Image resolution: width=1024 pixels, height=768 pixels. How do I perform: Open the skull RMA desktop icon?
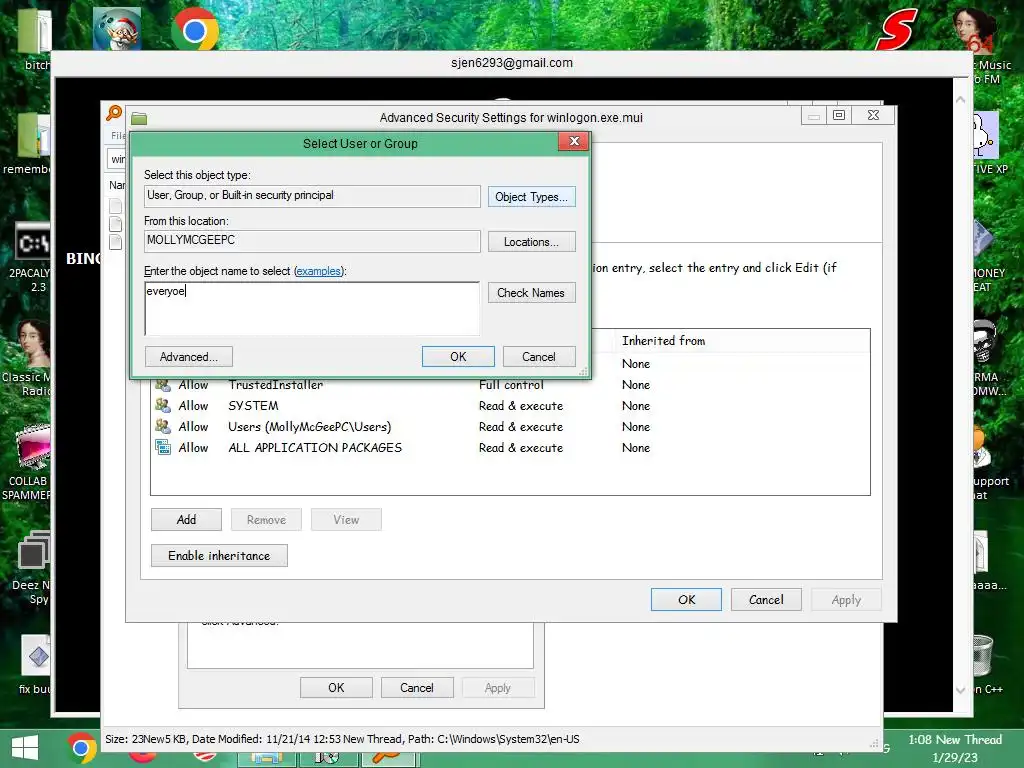[985, 344]
